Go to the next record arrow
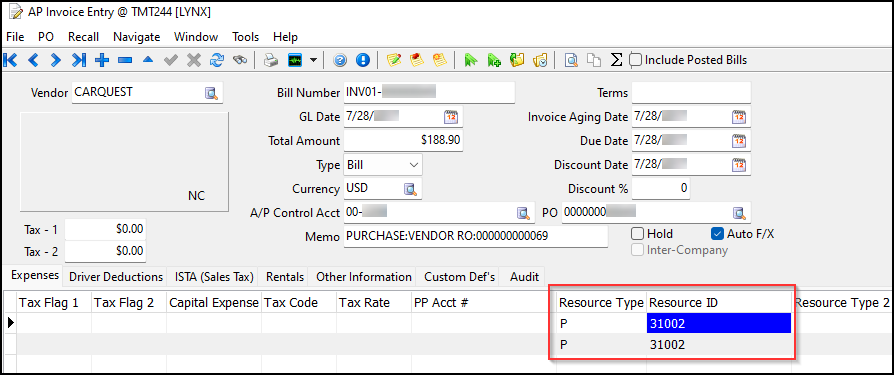Viewport: 894px width, 375px height. click(55, 60)
